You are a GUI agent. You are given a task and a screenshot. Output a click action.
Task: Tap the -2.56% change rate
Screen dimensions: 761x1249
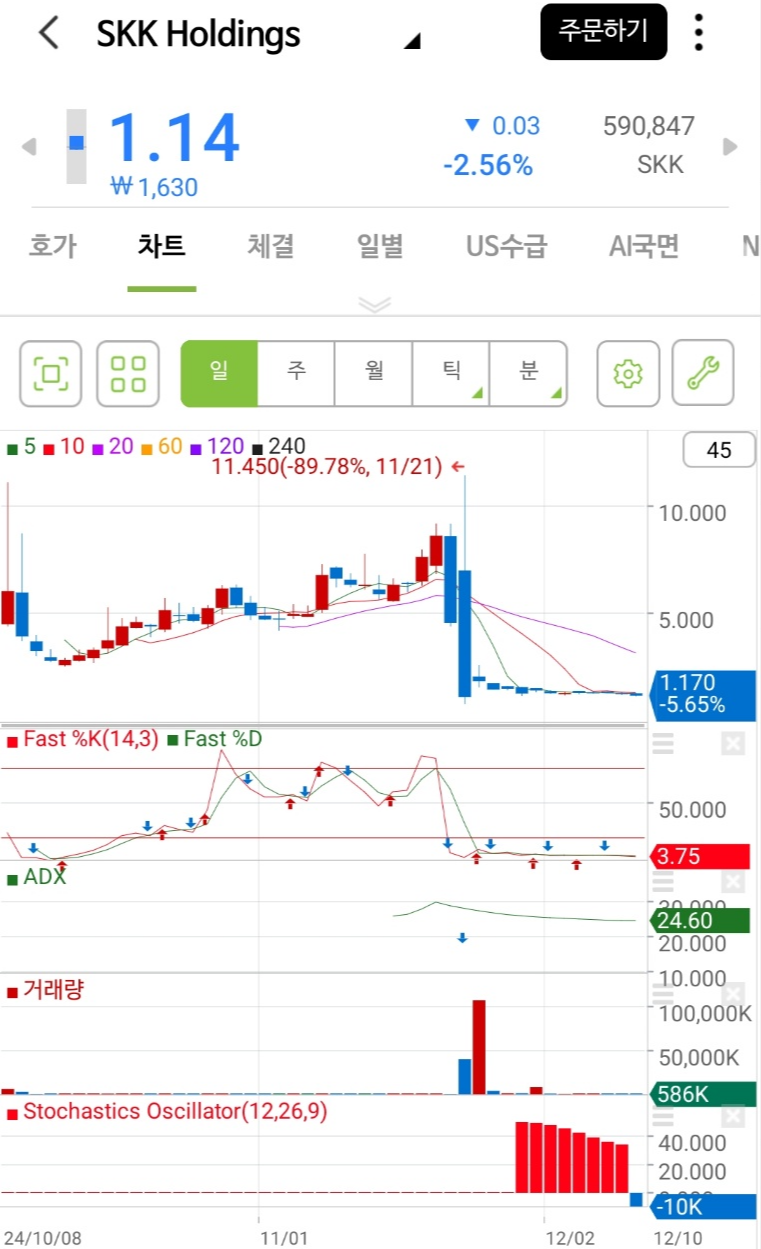[488, 165]
